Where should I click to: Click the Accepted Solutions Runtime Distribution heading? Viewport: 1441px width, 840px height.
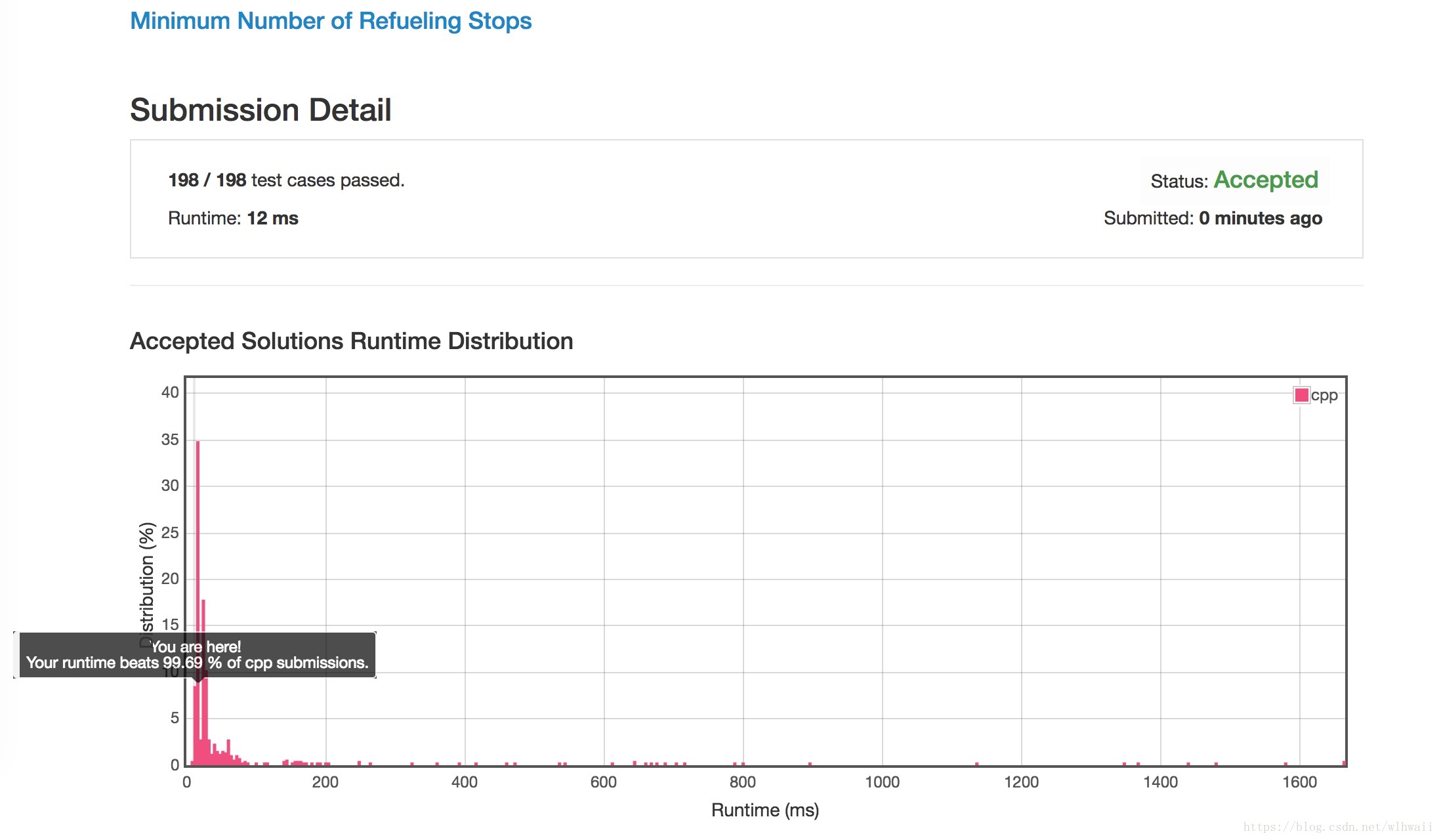pyautogui.click(x=351, y=341)
